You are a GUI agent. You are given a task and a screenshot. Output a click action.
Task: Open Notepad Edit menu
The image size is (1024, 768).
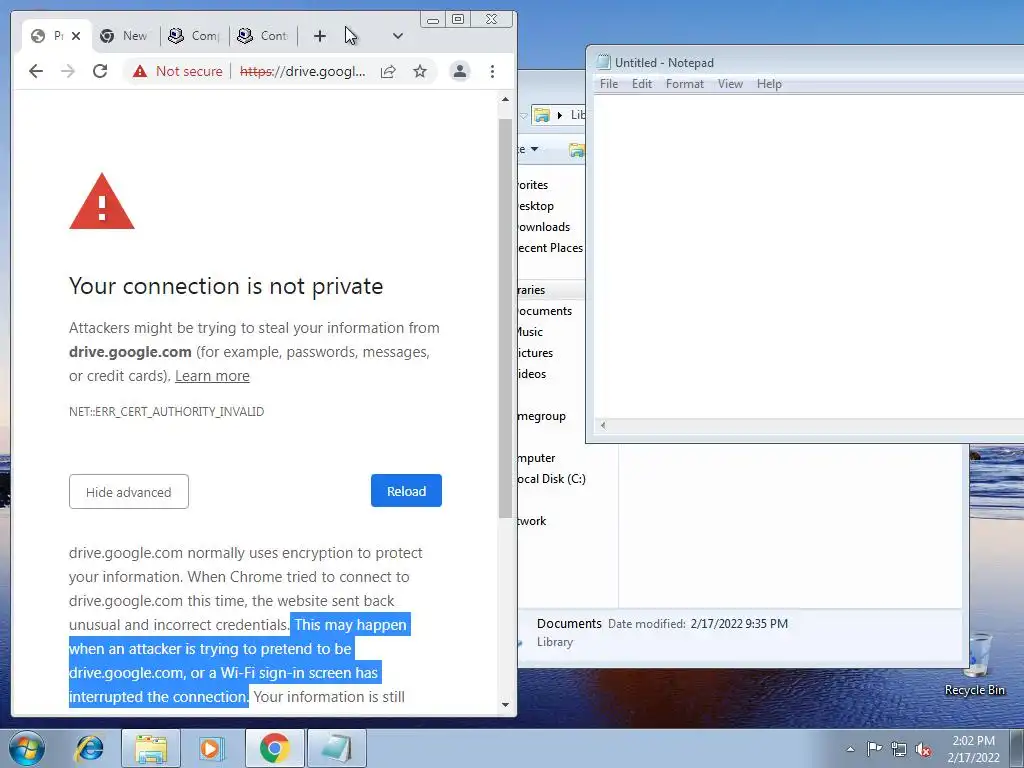(642, 84)
